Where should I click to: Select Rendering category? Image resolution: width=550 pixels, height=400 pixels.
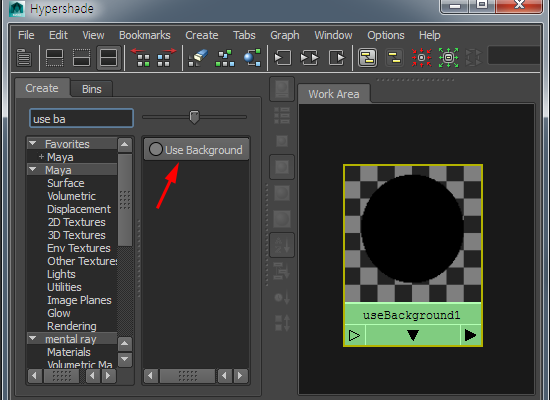[72, 326]
